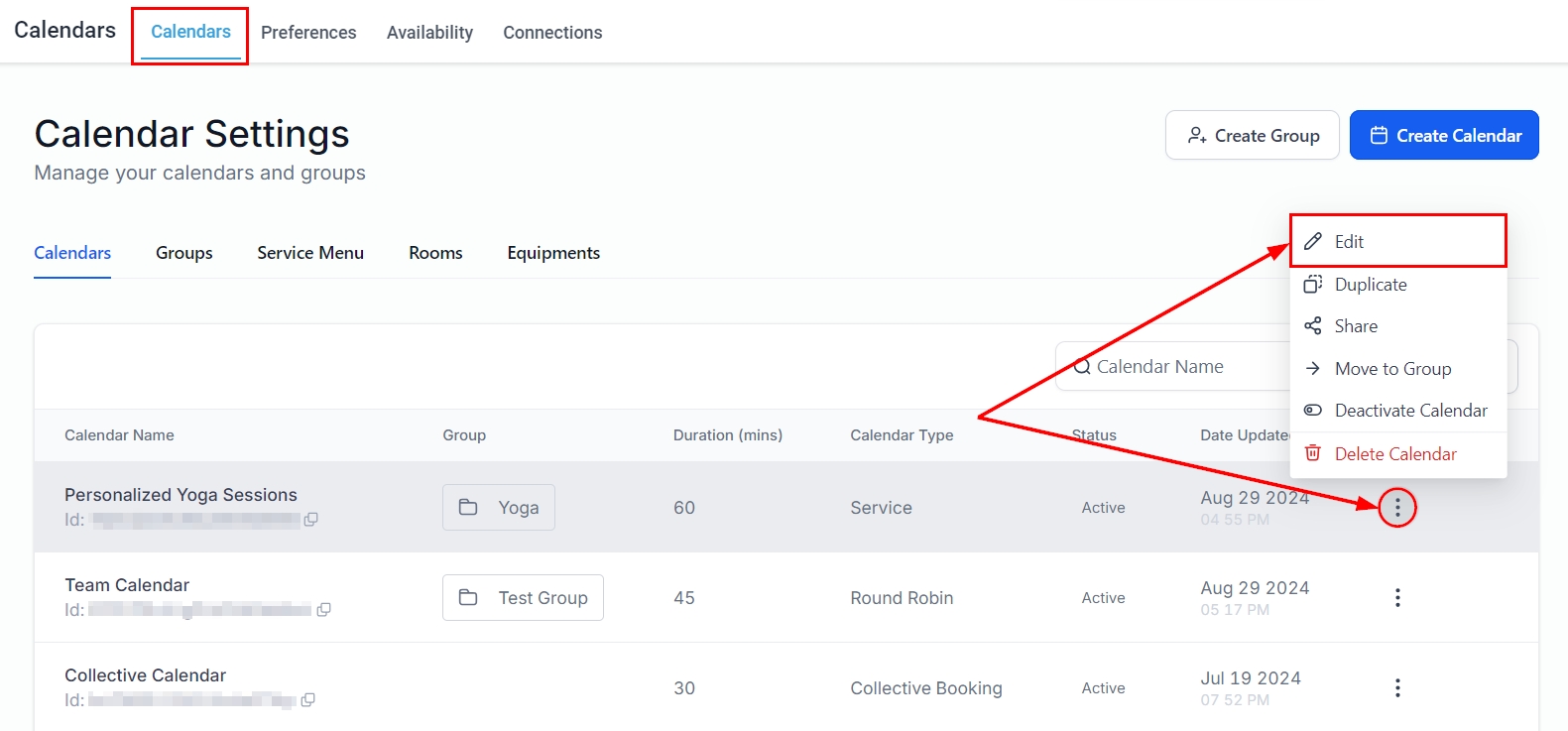
Task: Go to the Availability top tab
Action: pos(429,33)
